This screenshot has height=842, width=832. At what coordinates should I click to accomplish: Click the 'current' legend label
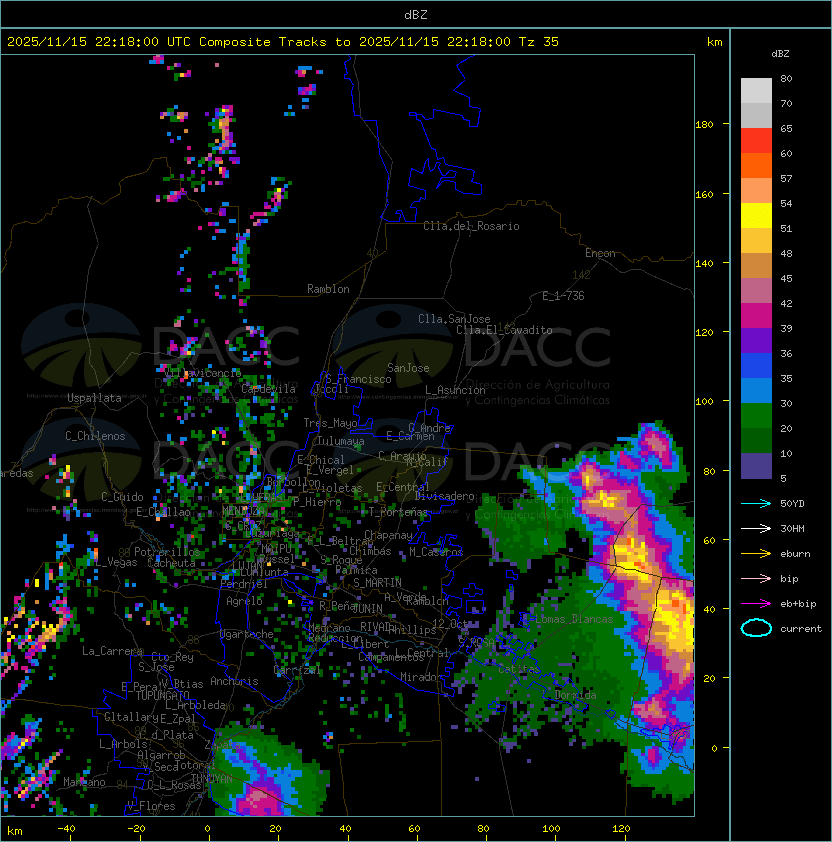[801, 629]
